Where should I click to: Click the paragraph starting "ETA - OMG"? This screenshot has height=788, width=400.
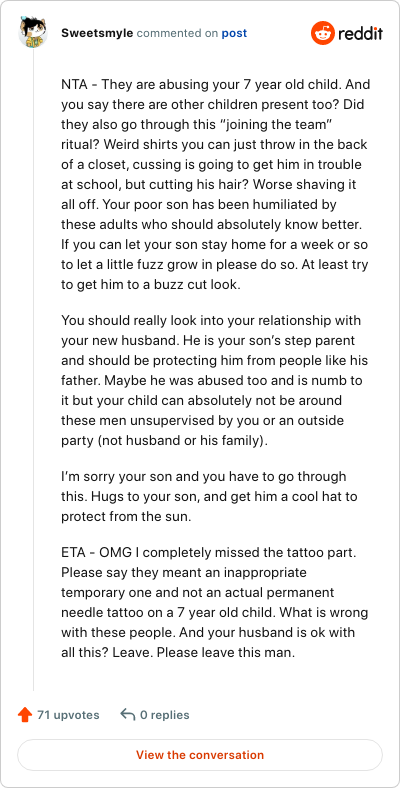pyautogui.click(x=215, y=599)
